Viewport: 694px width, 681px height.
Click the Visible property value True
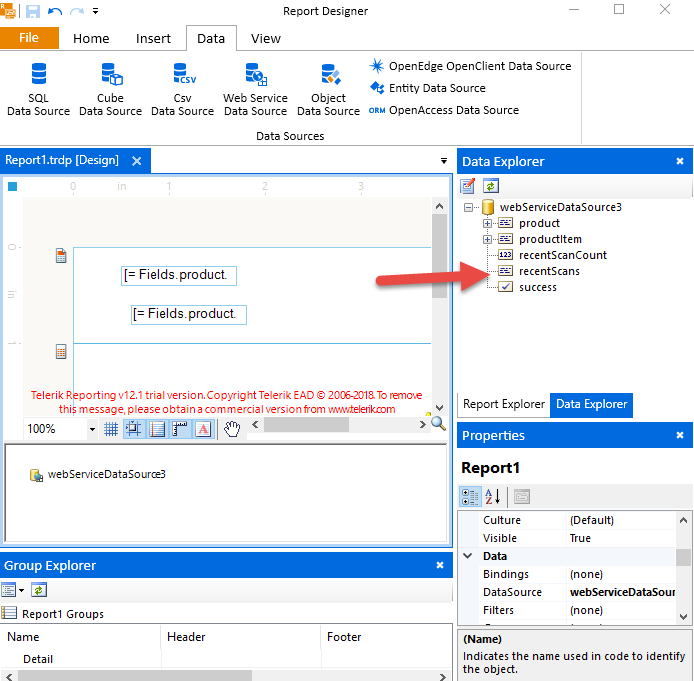point(621,539)
